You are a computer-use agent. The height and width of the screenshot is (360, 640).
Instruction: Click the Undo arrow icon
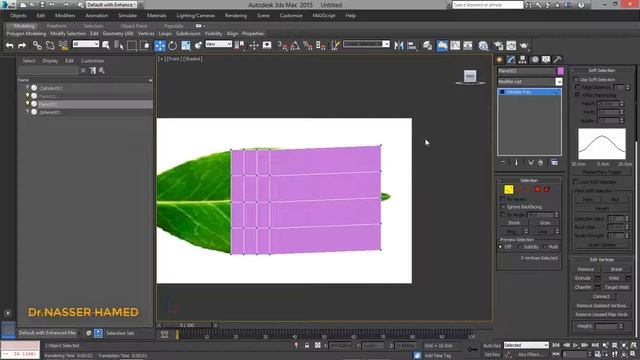[x=9, y=45]
